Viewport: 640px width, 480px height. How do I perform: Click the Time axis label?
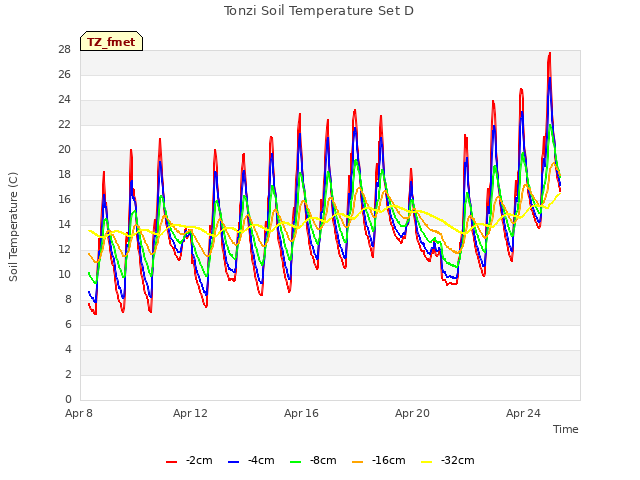tap(566, 429)
